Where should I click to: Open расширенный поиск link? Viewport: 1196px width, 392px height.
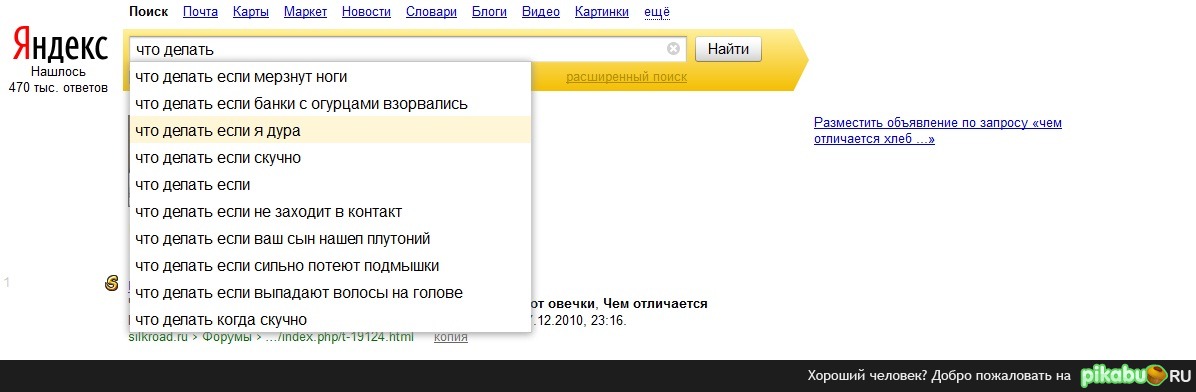click(x=626, y=77)
